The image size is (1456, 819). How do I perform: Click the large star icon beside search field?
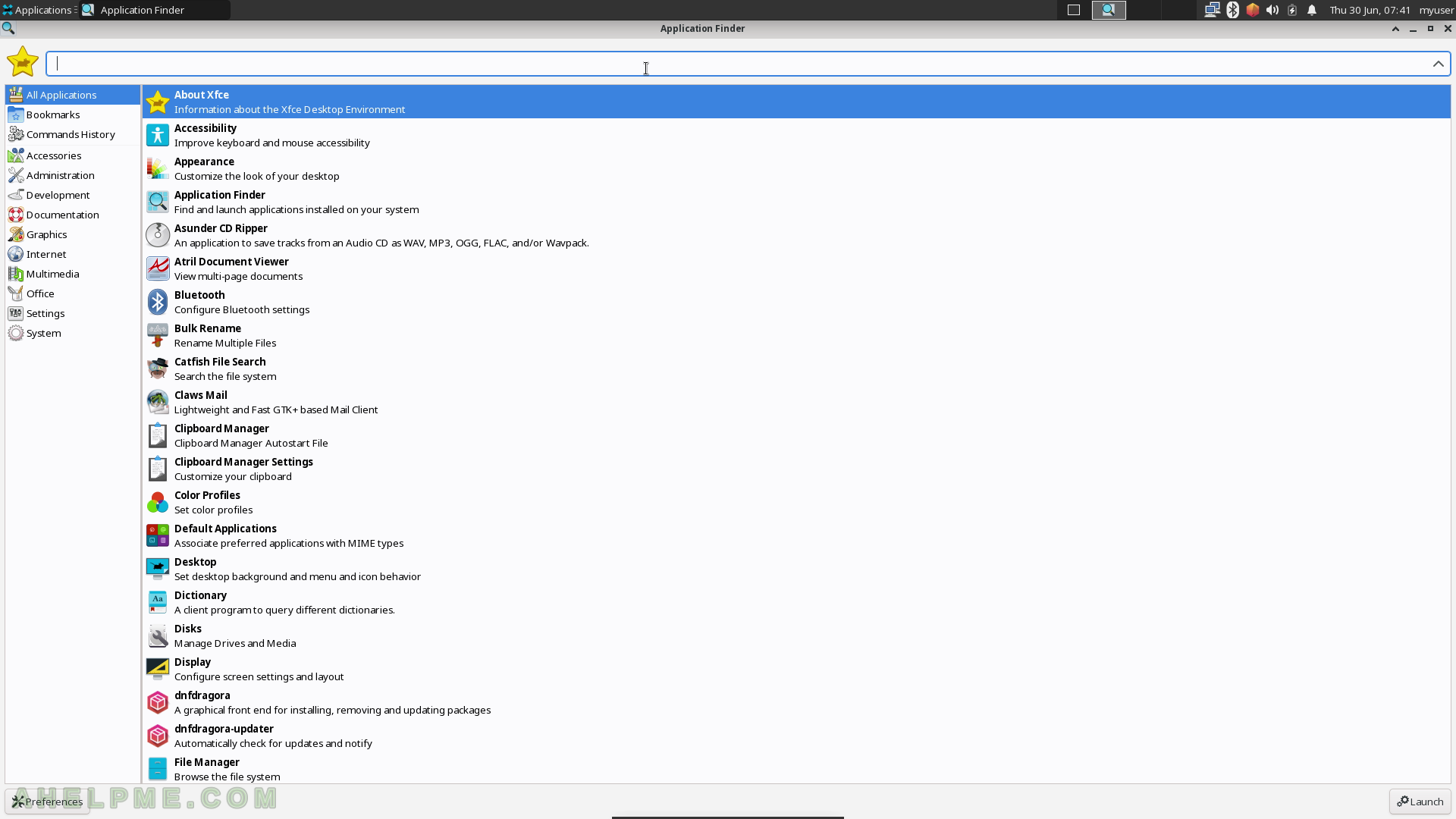coord(23,61)
